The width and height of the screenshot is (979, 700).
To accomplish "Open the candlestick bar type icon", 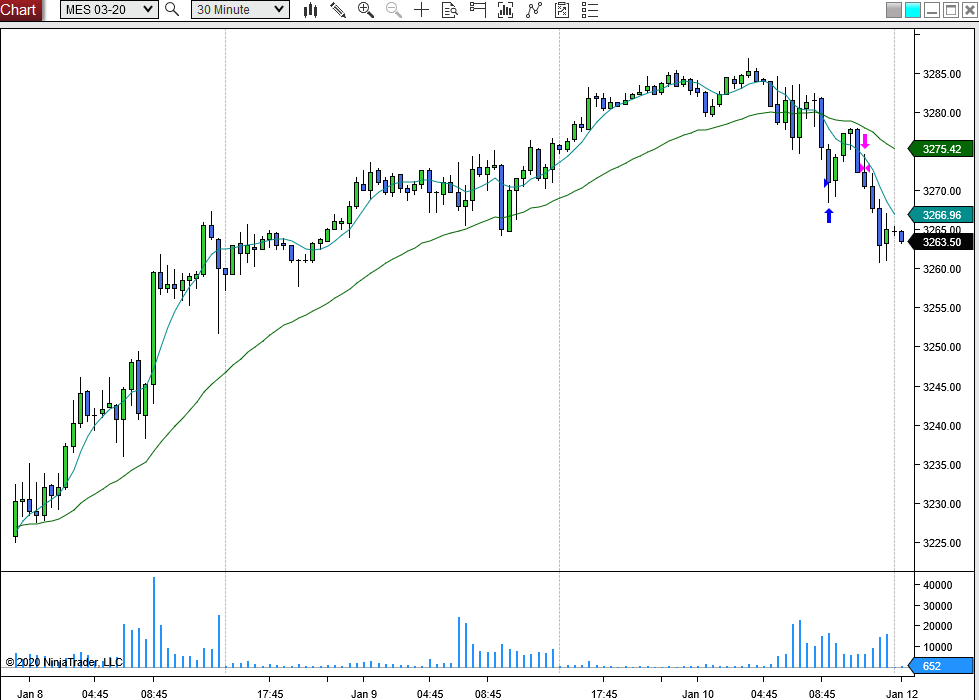I will click(x=310, y=9).
